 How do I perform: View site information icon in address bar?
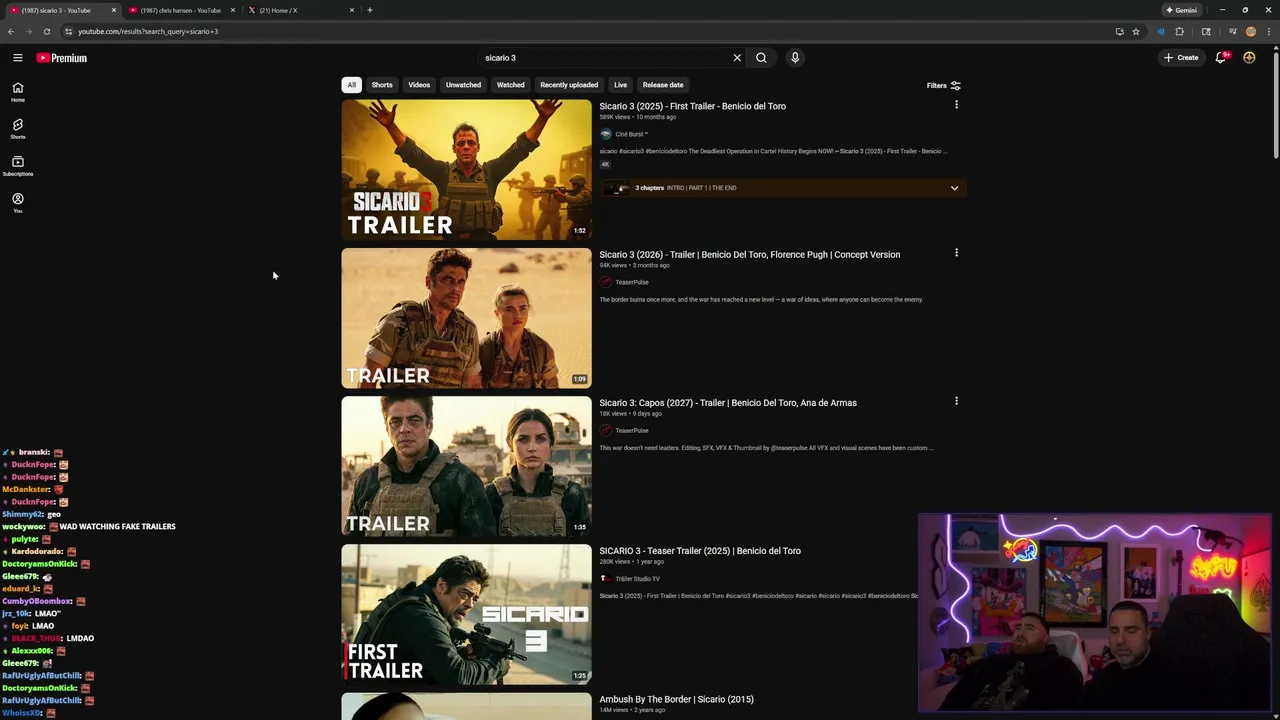coord(68,31)
